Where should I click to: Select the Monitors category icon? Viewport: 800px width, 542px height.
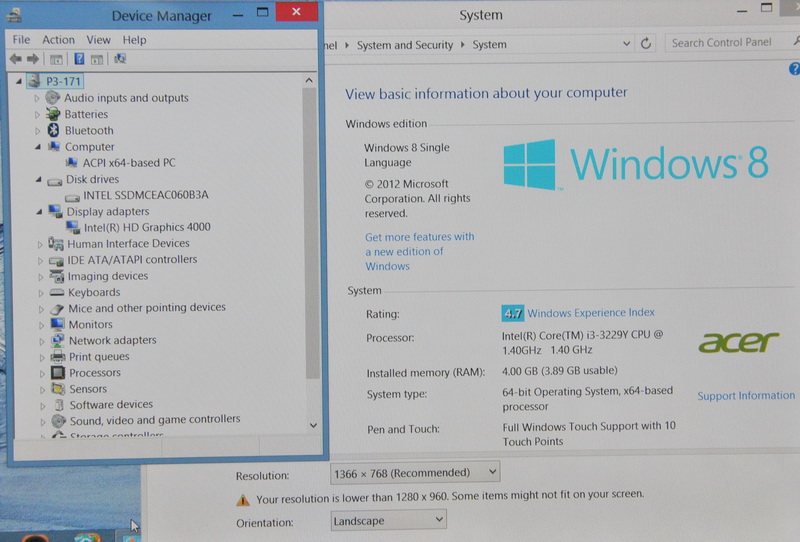click(57, 324)
